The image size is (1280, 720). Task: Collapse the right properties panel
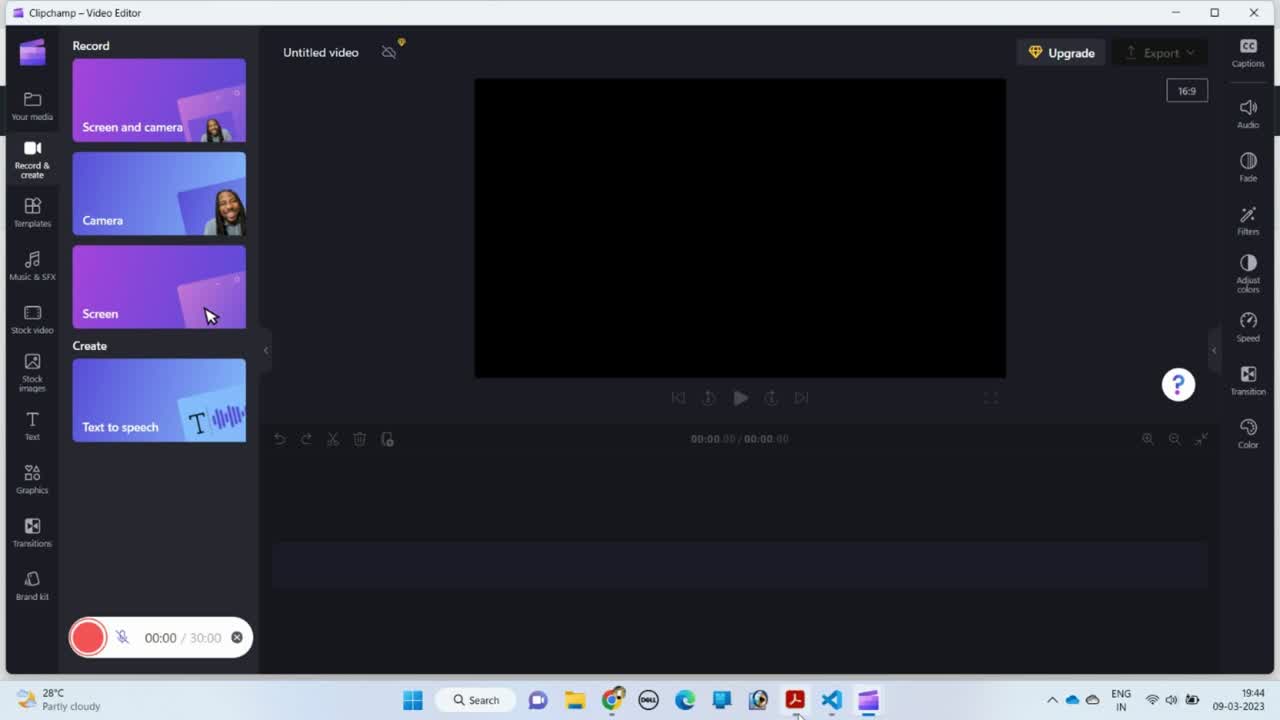point(1214,350)
